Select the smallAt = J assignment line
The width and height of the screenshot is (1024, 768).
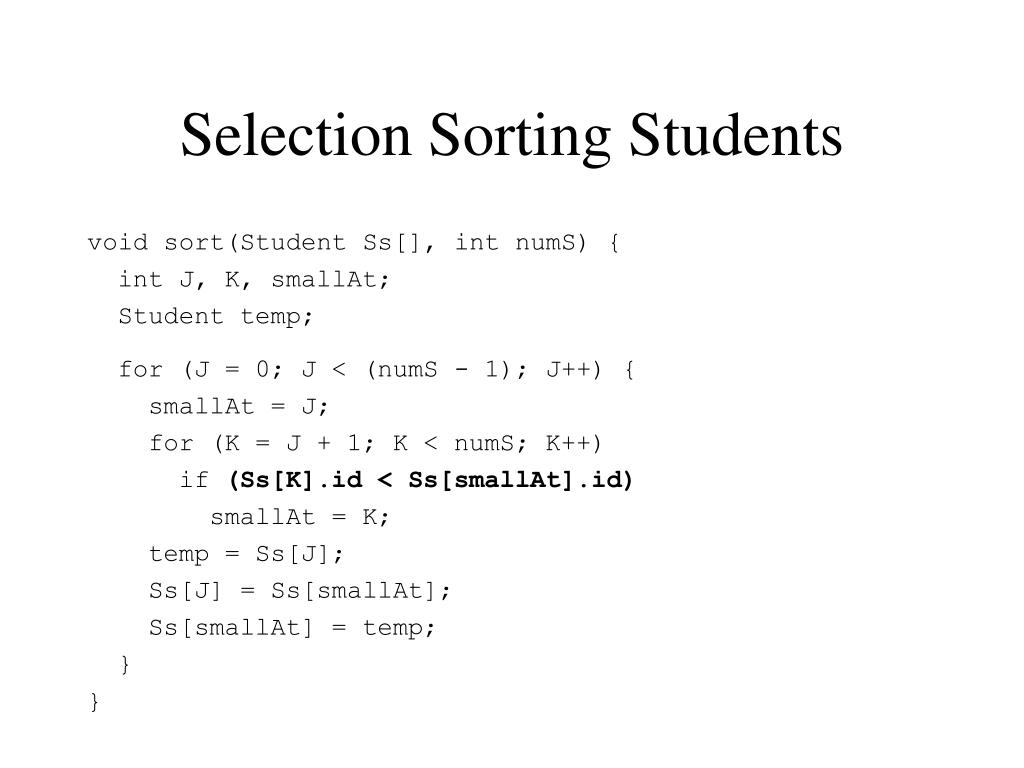pos(238,407)
